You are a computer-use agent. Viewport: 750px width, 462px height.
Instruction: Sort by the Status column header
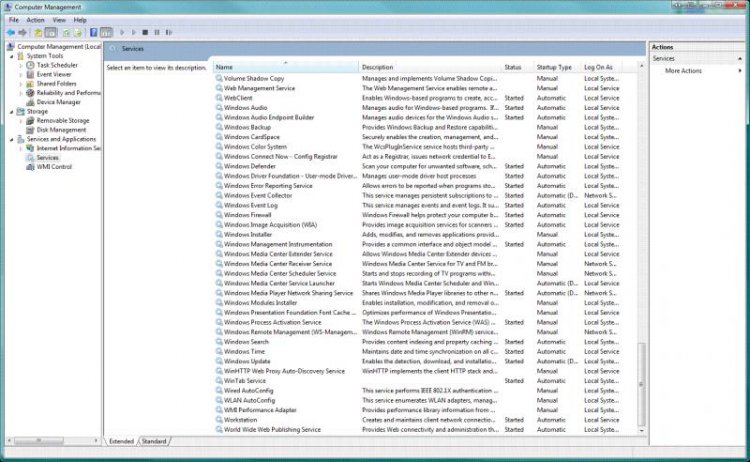coord(518,67)
